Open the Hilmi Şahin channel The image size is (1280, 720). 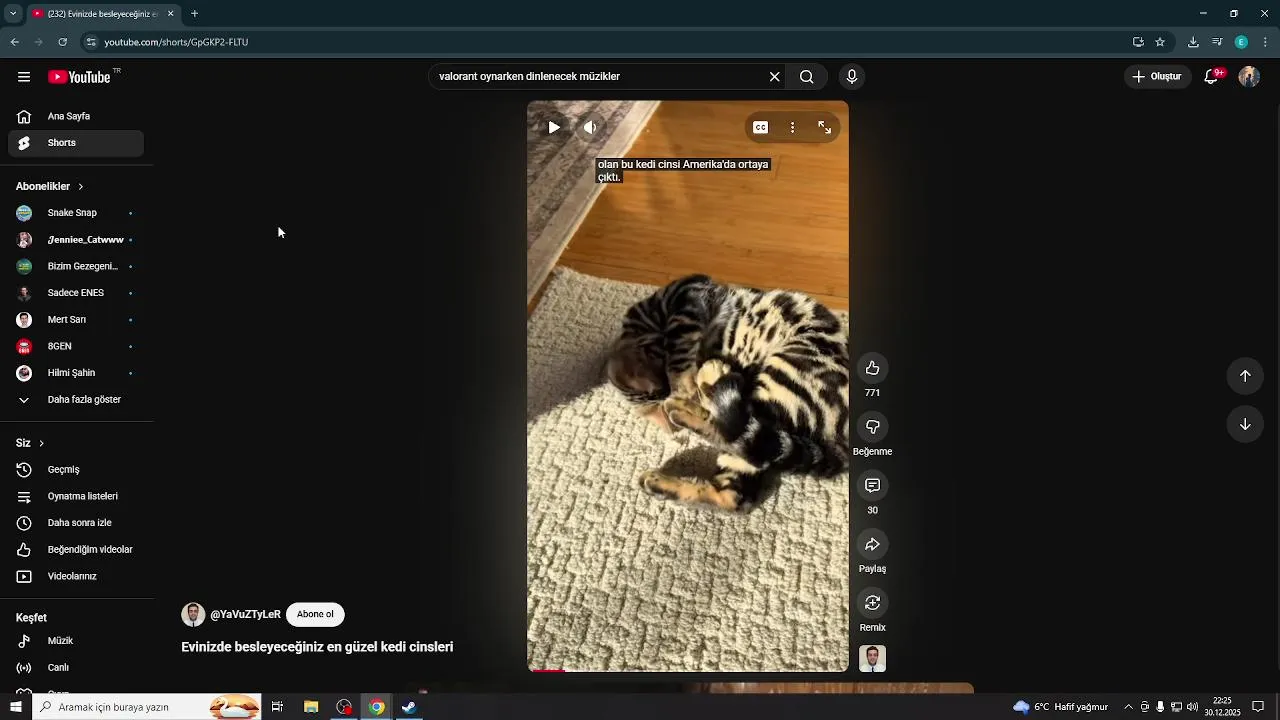76,373
